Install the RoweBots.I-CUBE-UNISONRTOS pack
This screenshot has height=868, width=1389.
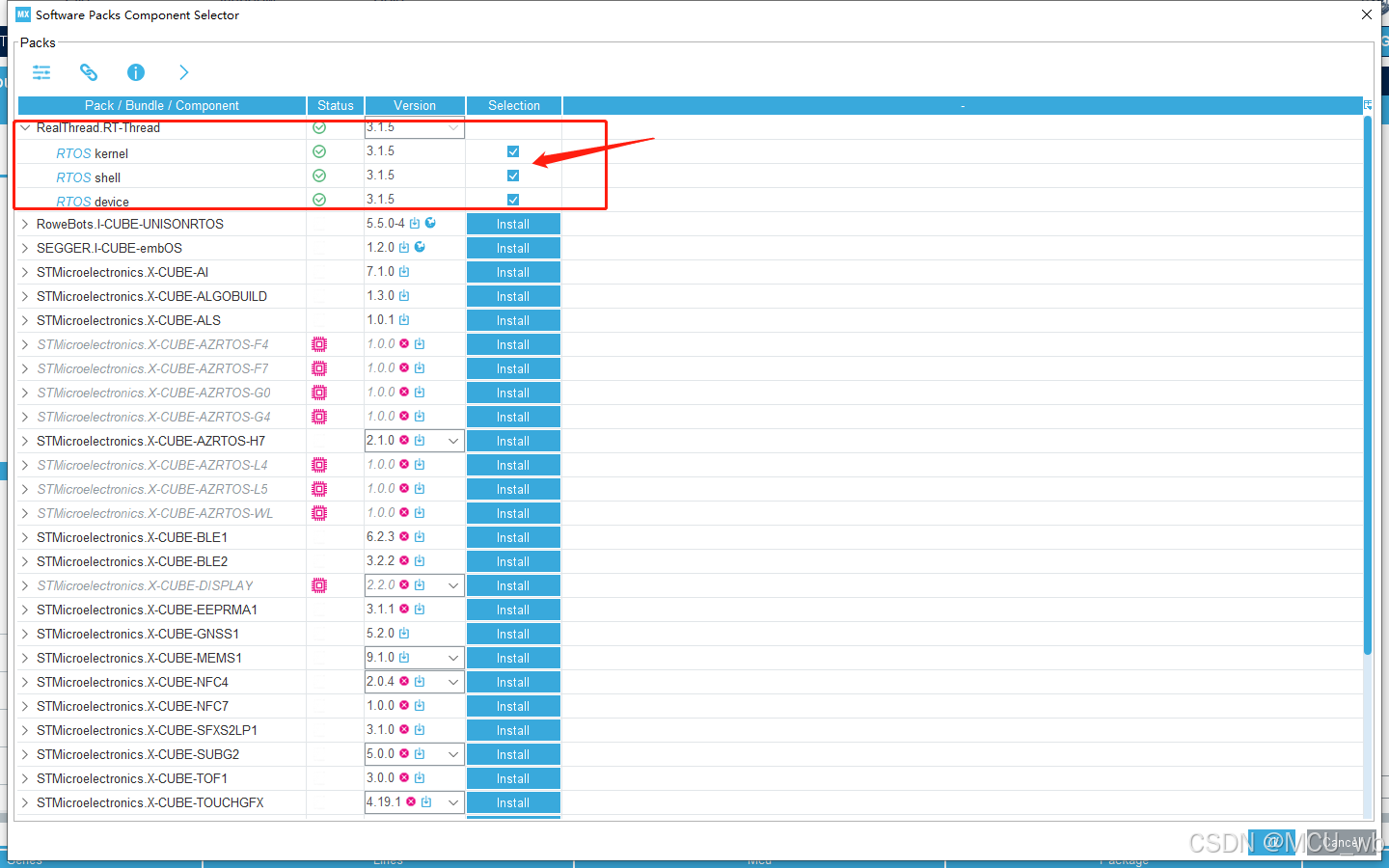pyautogui.click(x=513, y=224)
